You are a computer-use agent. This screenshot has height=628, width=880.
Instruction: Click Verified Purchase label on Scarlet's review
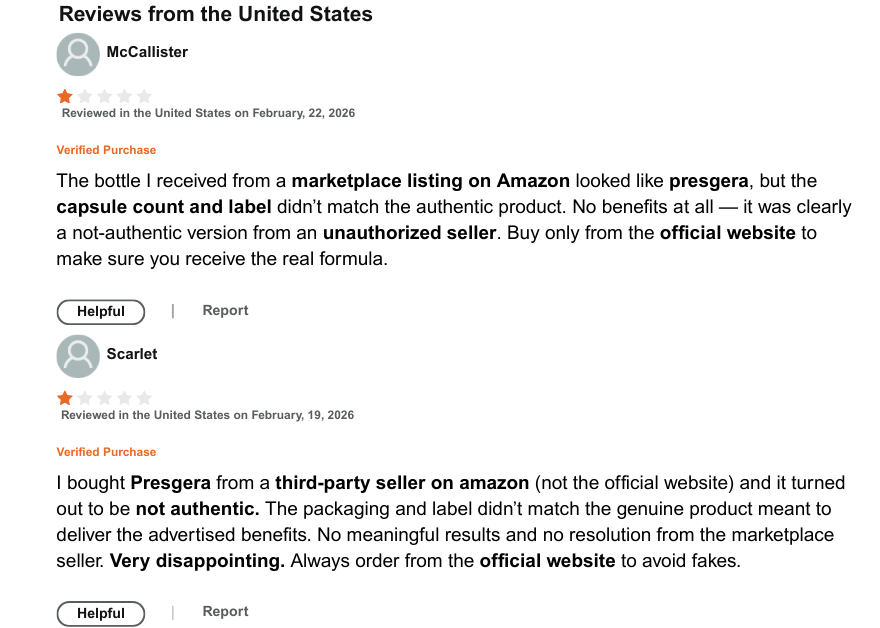pyautogui.click(x=106, y=452)
